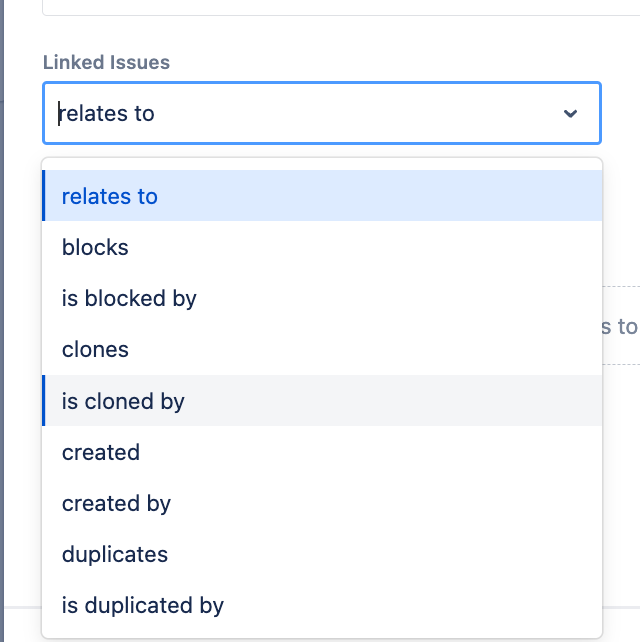Select "clones" link type
640x642 pixels.
[x=95, y=350]
